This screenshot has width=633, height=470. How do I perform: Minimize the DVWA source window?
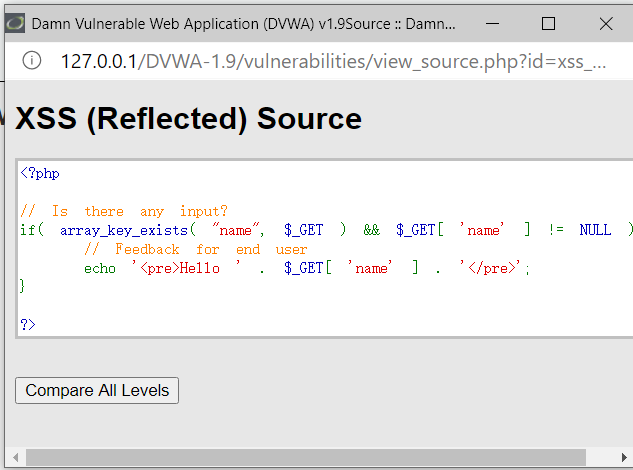coord(492,23)
